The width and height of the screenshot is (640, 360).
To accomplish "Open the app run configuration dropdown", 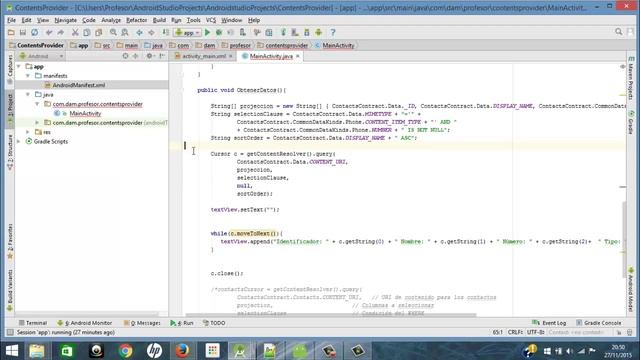I will 188,32.
